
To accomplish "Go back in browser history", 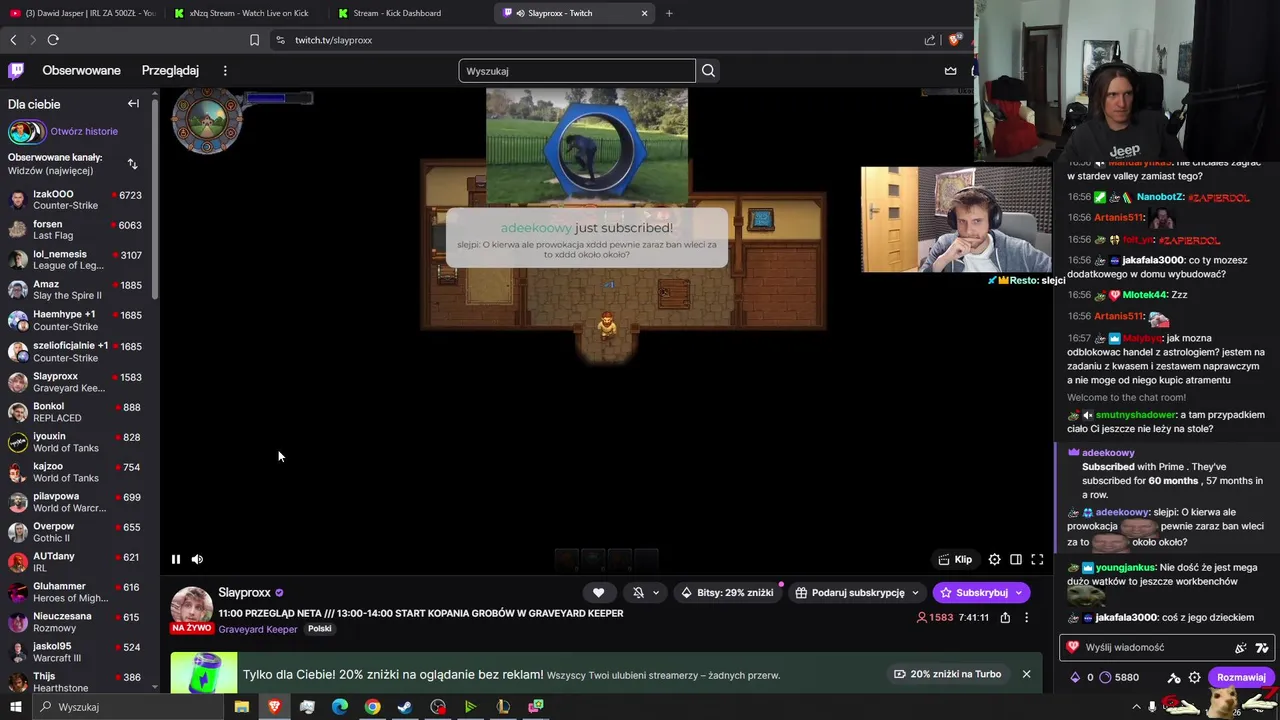I will click(13, 40).
